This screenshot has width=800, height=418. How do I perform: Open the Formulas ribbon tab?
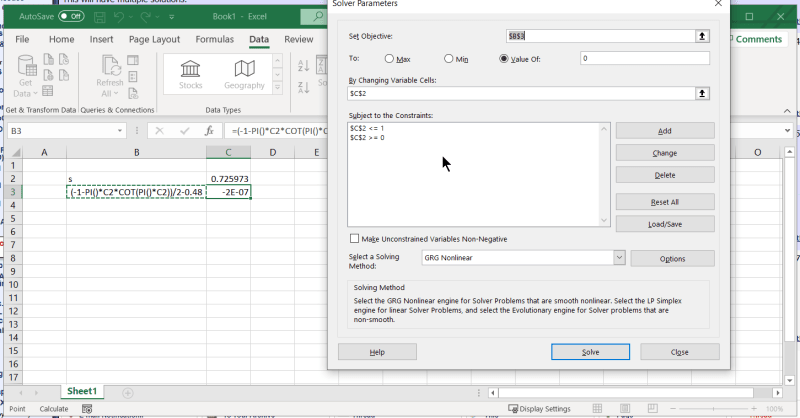pyautogui.click(x=214, y=39)
